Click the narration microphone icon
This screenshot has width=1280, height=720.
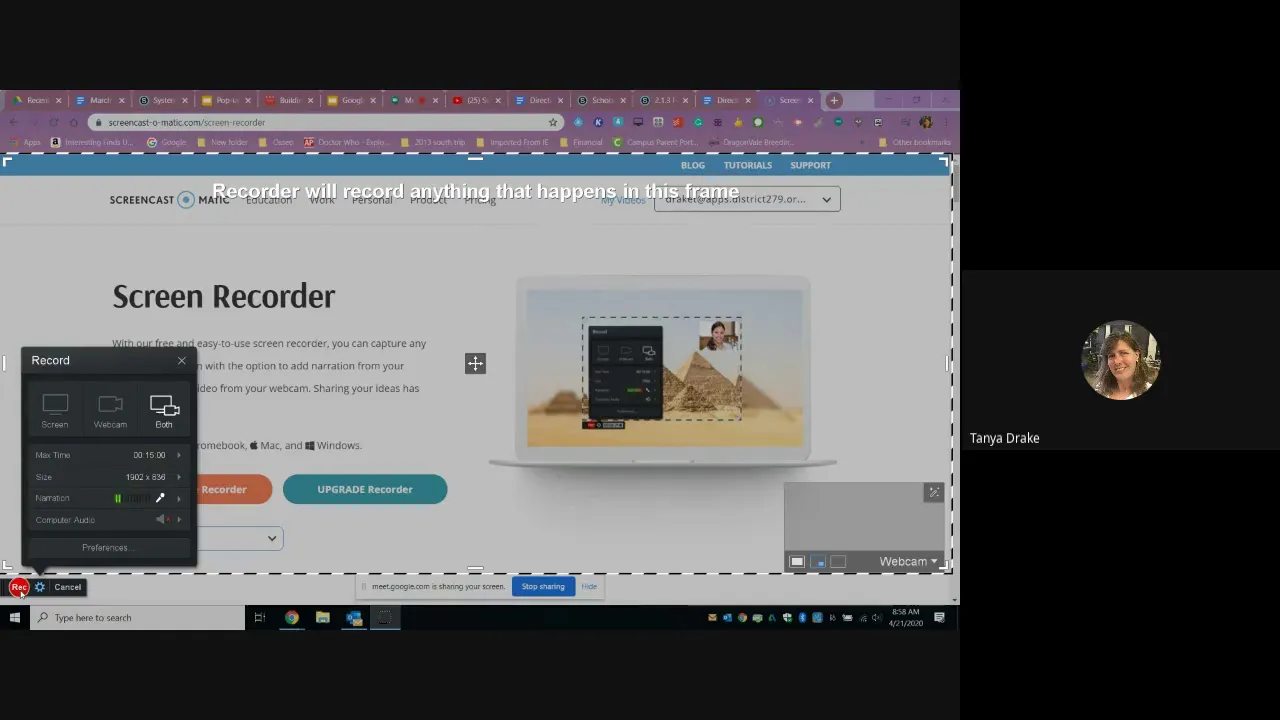click(160, 498)
